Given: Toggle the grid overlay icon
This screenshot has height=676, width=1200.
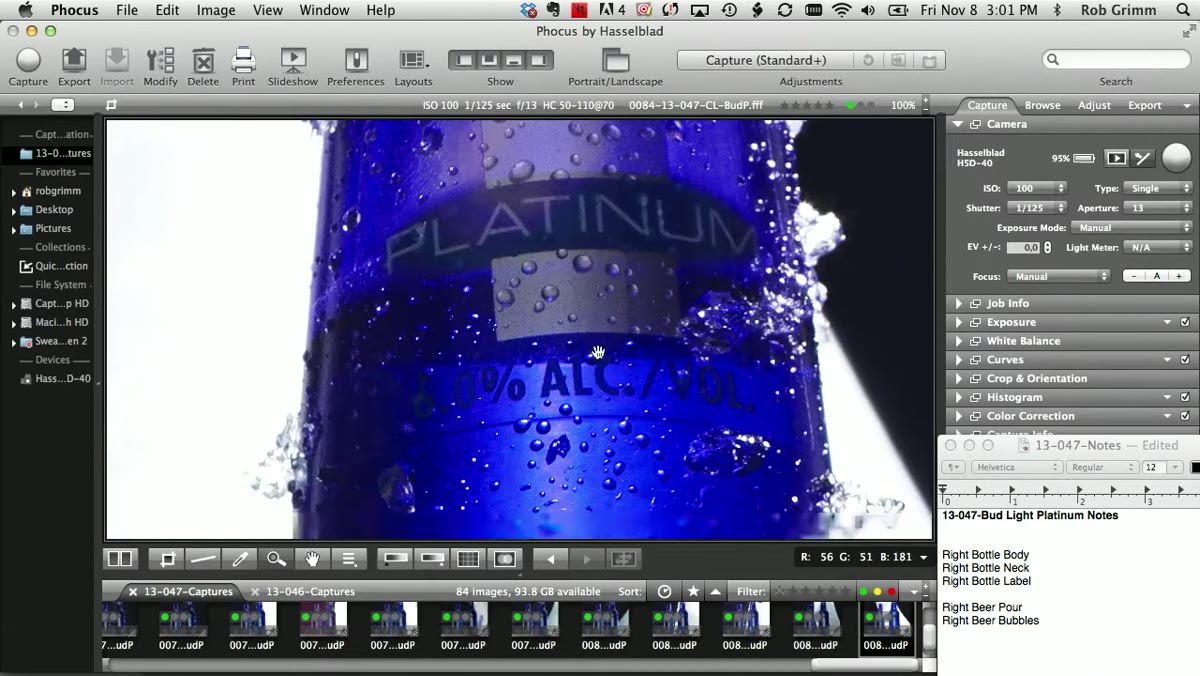Looking at the screenshot, I should click(x=468, y=559).
